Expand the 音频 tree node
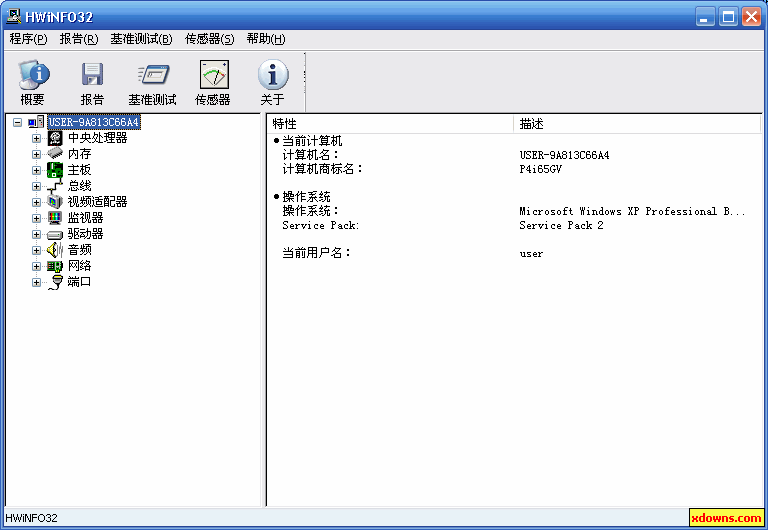 (36, 250)
